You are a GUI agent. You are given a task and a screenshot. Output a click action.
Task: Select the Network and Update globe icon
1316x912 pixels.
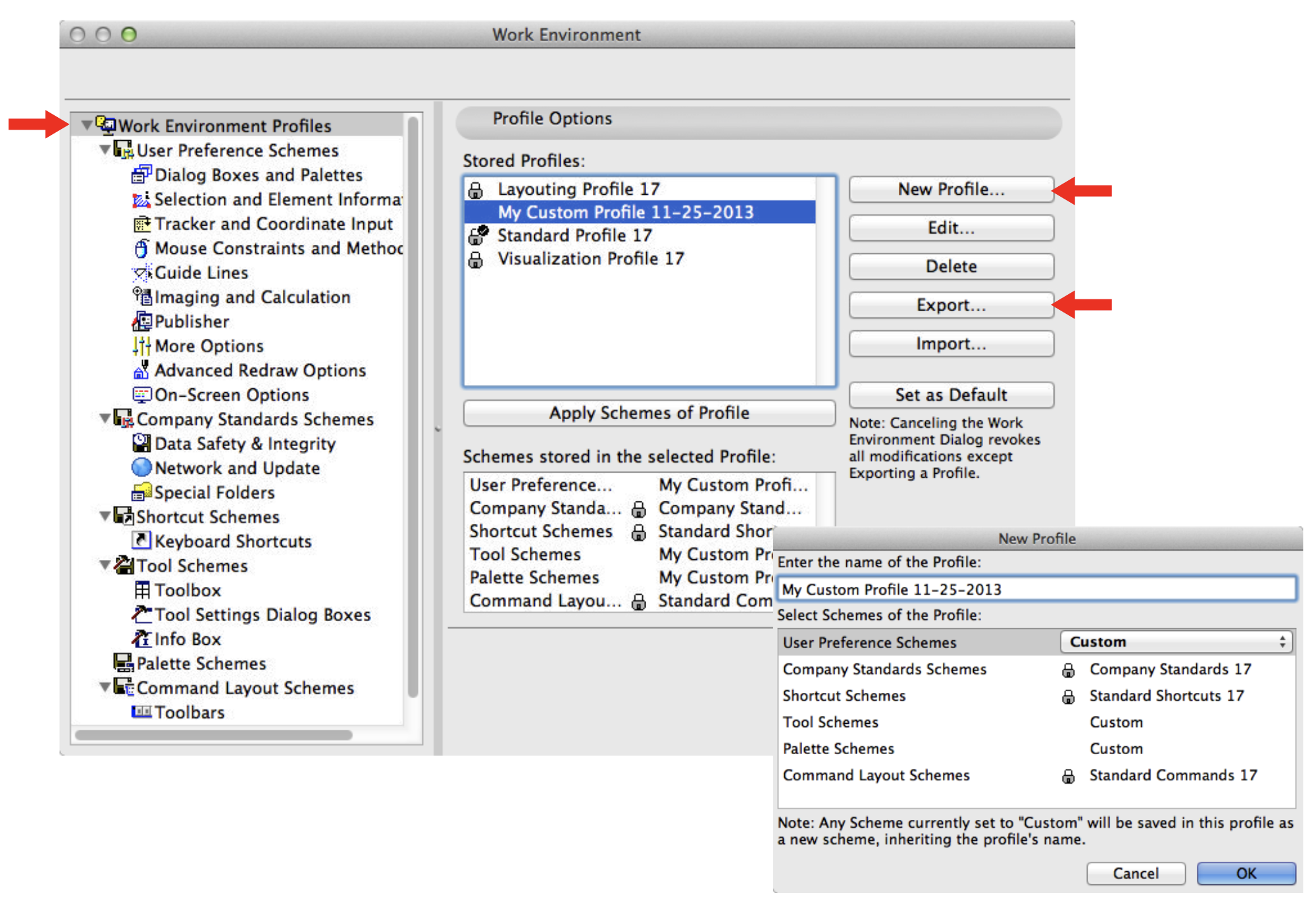(141, 467)
